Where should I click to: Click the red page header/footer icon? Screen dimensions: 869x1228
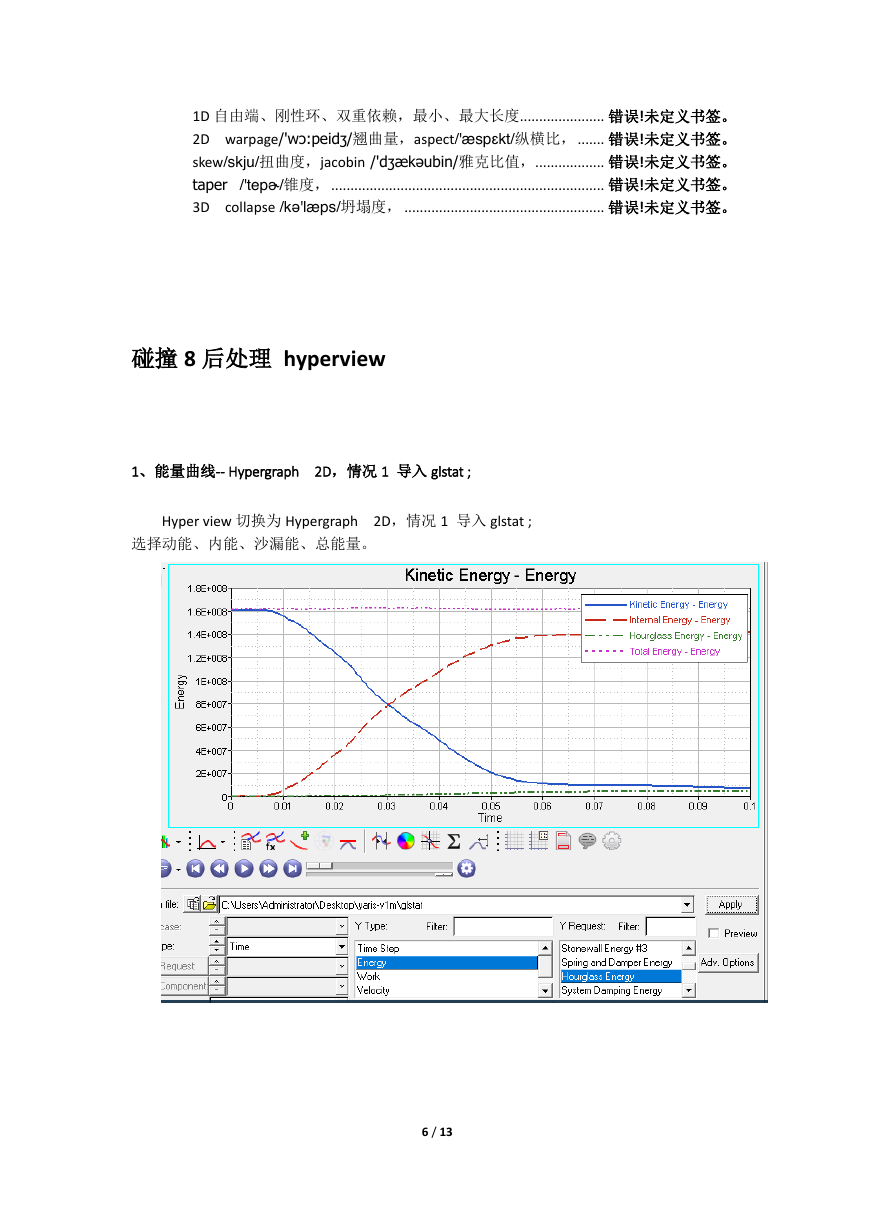pyautogui.click(x=563, y=841)
